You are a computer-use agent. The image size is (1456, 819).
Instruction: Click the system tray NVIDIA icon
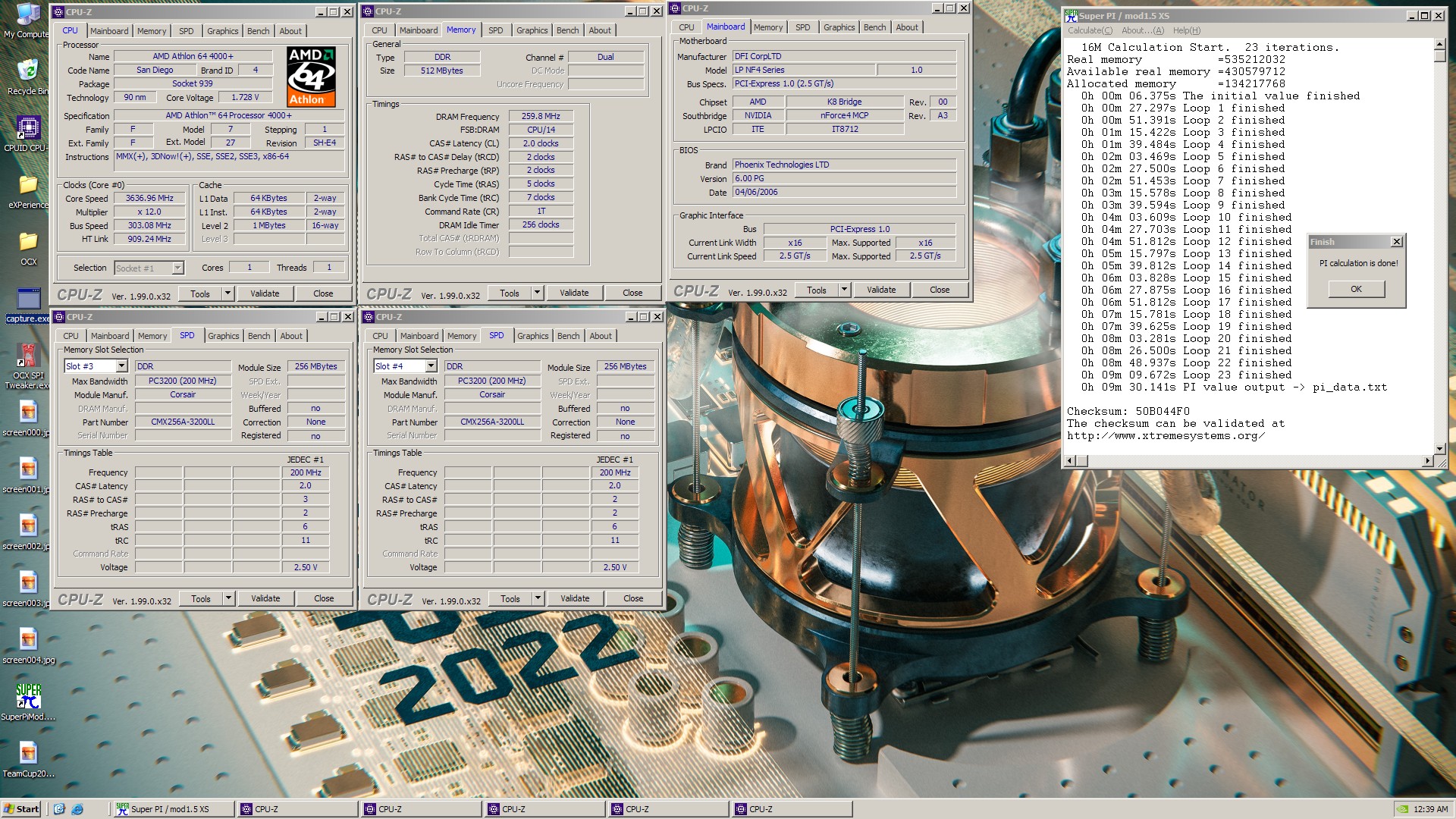[x=1403, y=809]
